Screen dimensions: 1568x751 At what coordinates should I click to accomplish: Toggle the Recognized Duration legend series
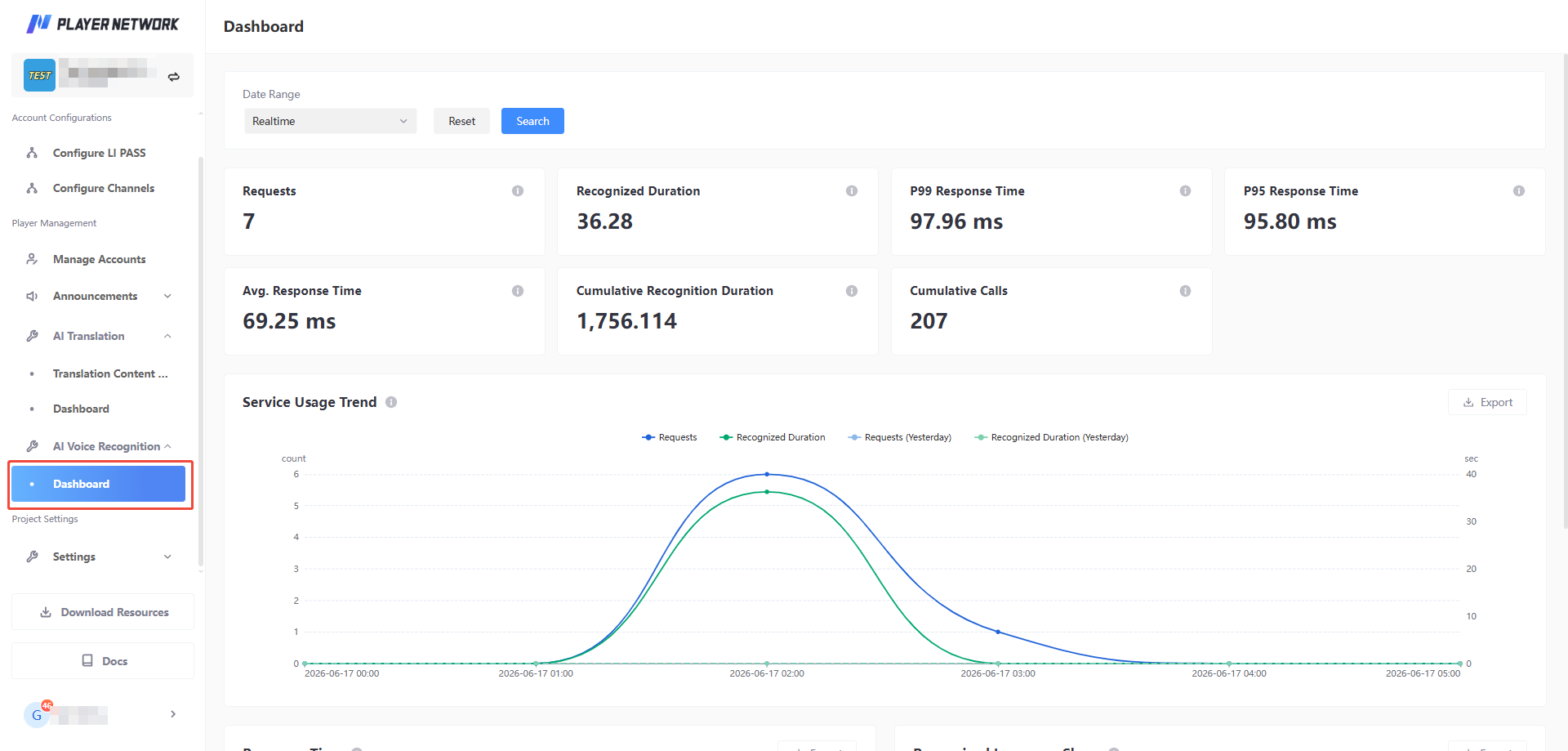pyautogui.click(x=773, y=437)
